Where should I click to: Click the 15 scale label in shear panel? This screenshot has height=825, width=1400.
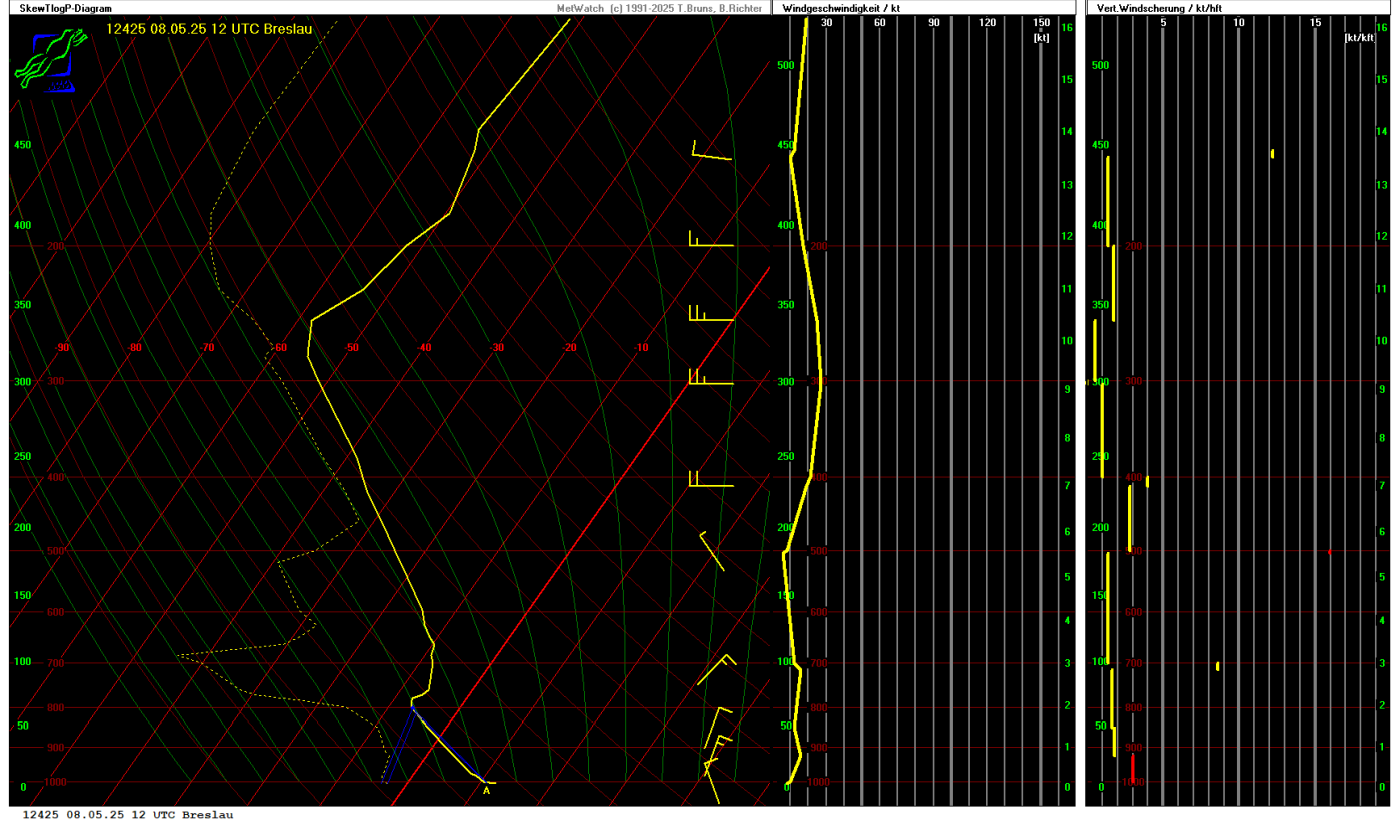point(1315,23)
